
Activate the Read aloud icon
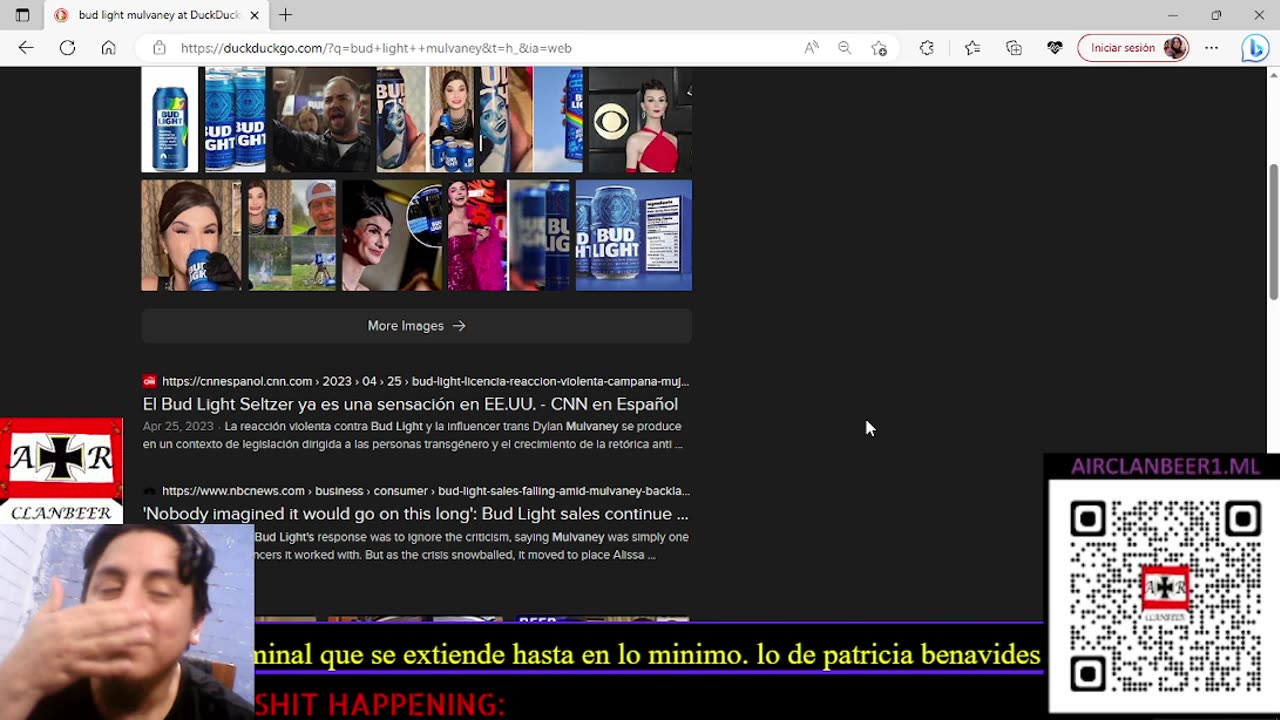[x=811, y=48]
